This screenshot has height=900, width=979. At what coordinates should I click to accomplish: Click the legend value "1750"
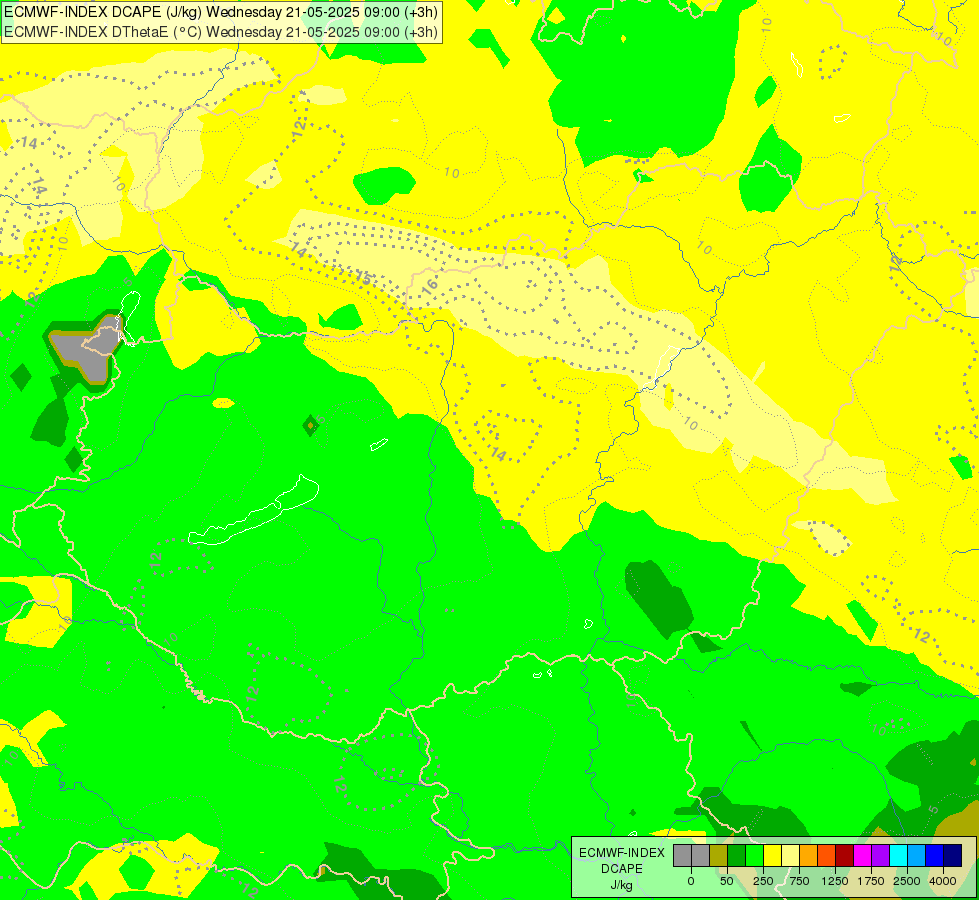[871, 881]
